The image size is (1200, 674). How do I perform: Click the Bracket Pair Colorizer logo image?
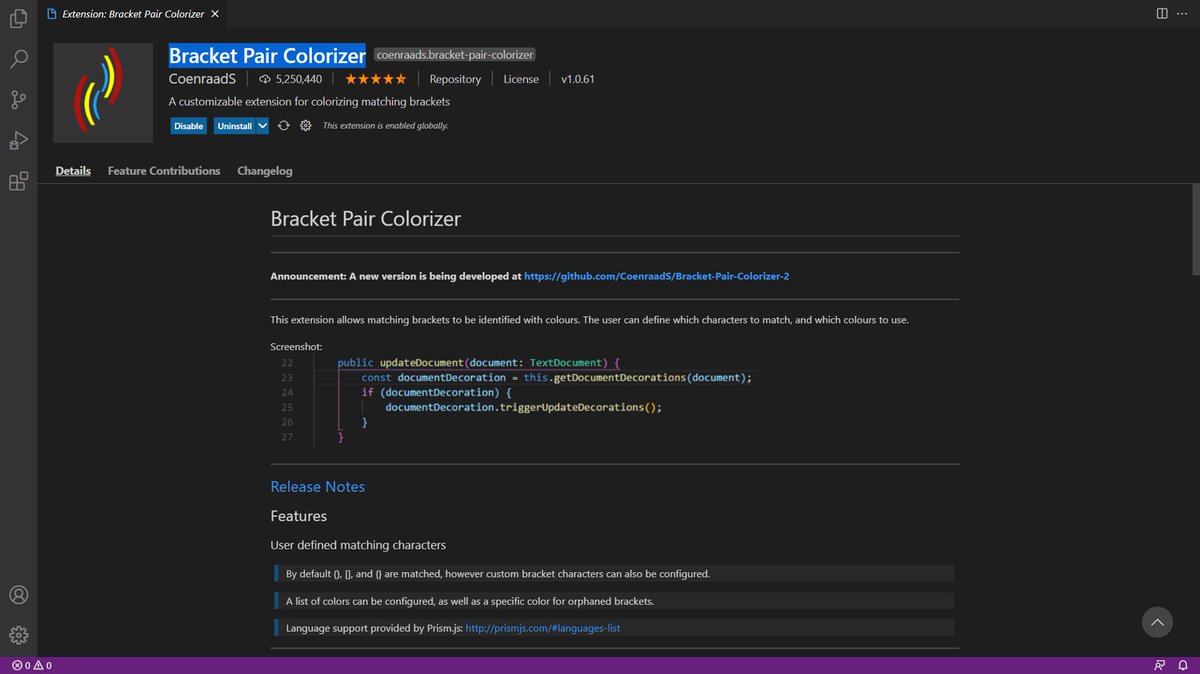[x=101, y=92]
